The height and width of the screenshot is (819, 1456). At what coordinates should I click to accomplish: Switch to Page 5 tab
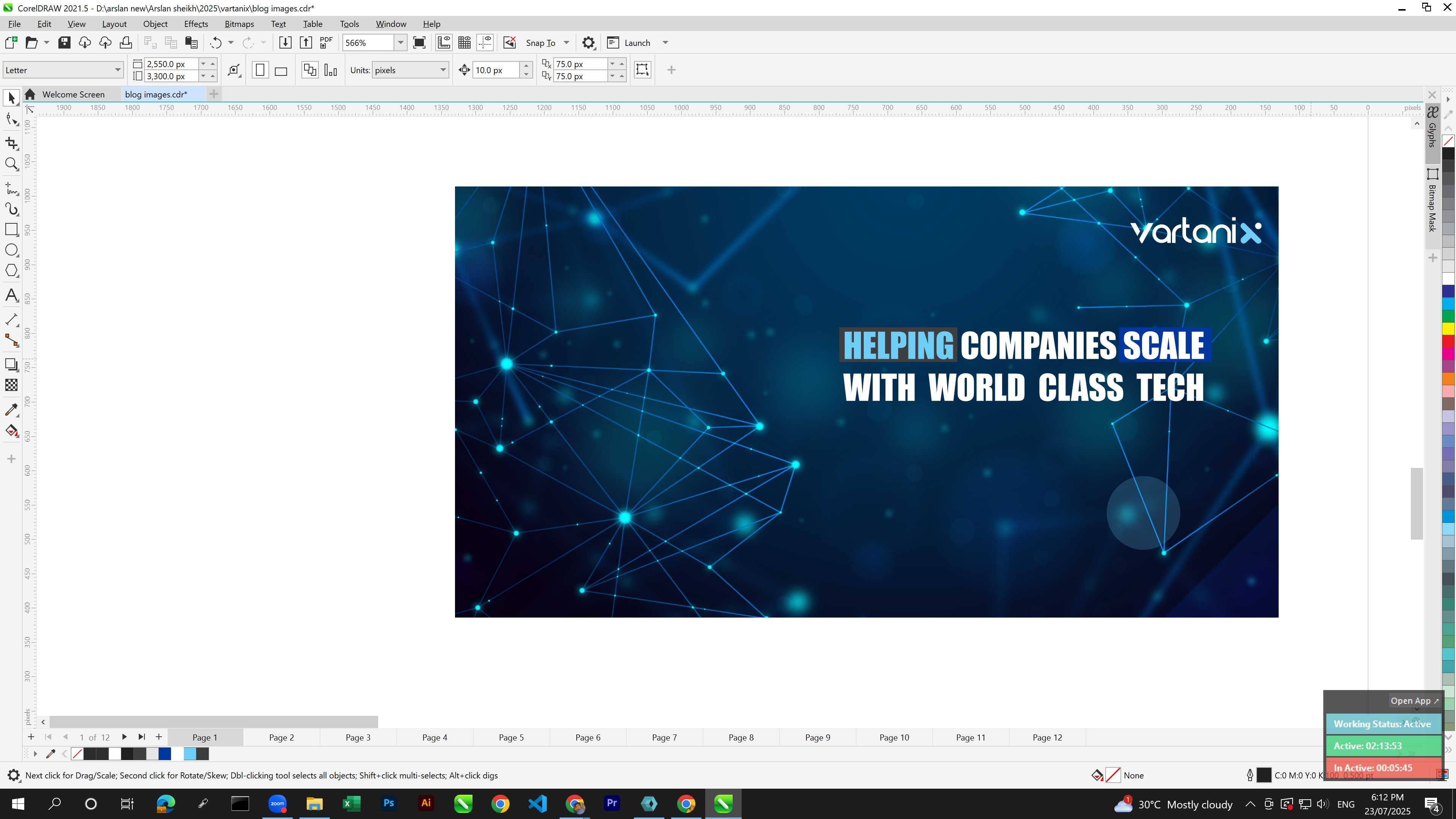coord(511,737)
